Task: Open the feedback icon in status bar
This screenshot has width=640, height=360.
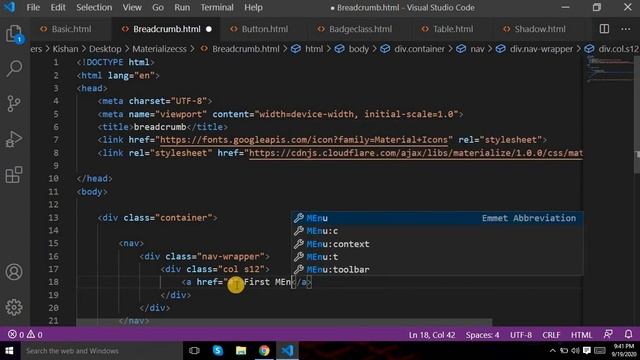Action: pos(608,335)
